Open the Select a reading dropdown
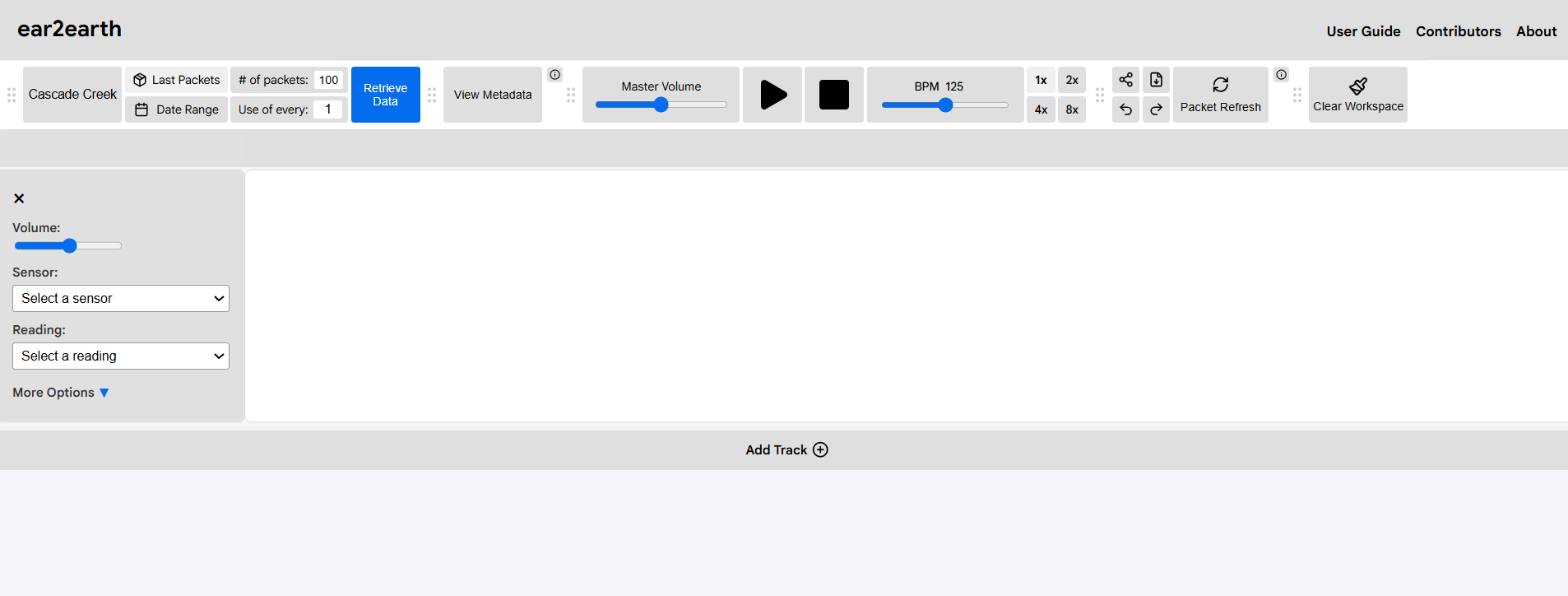This screenshot has height=596, width=1568. [x=121, y=356]
